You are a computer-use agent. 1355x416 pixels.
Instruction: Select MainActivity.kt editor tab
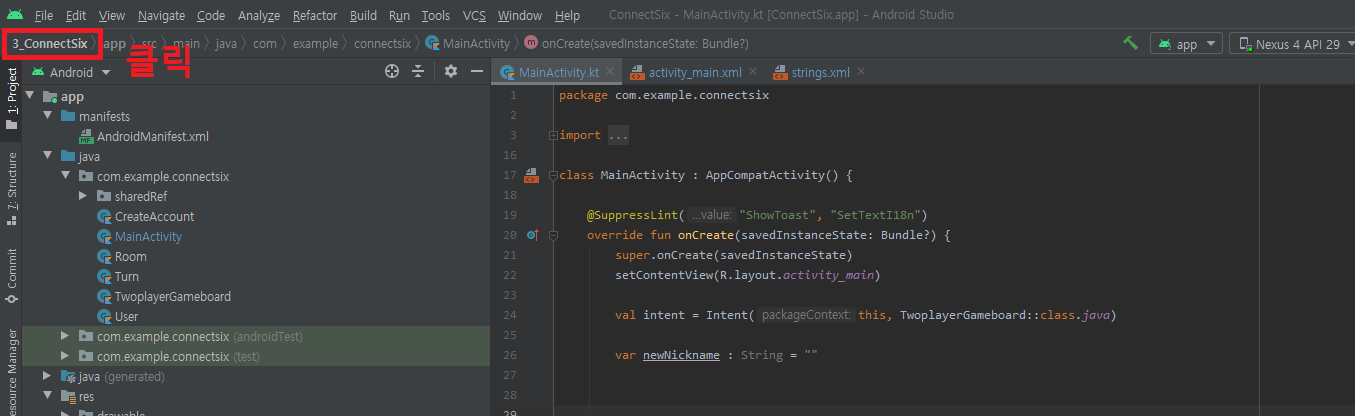click(559, 73)
